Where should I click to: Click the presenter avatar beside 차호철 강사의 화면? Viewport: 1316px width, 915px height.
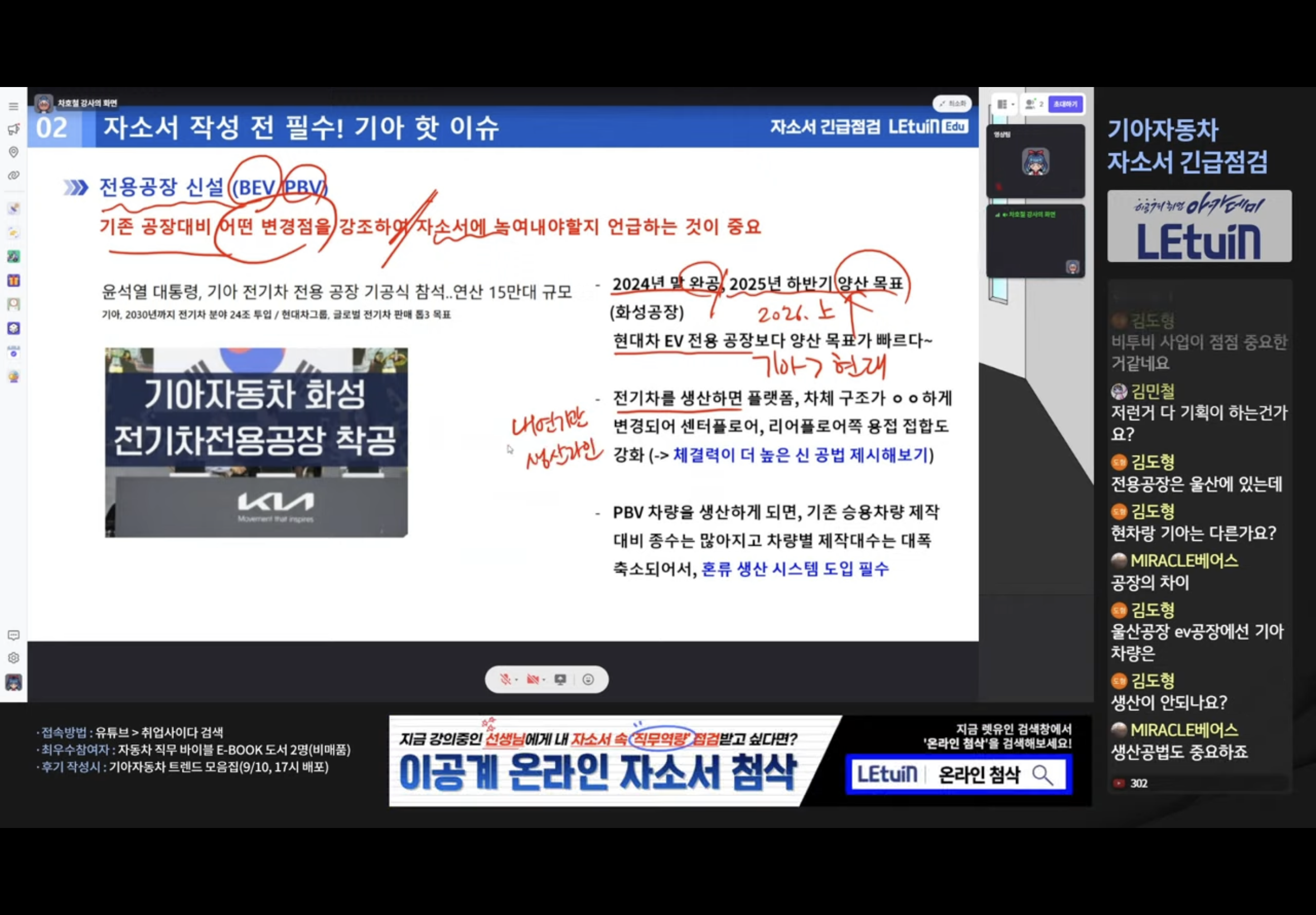43,103
